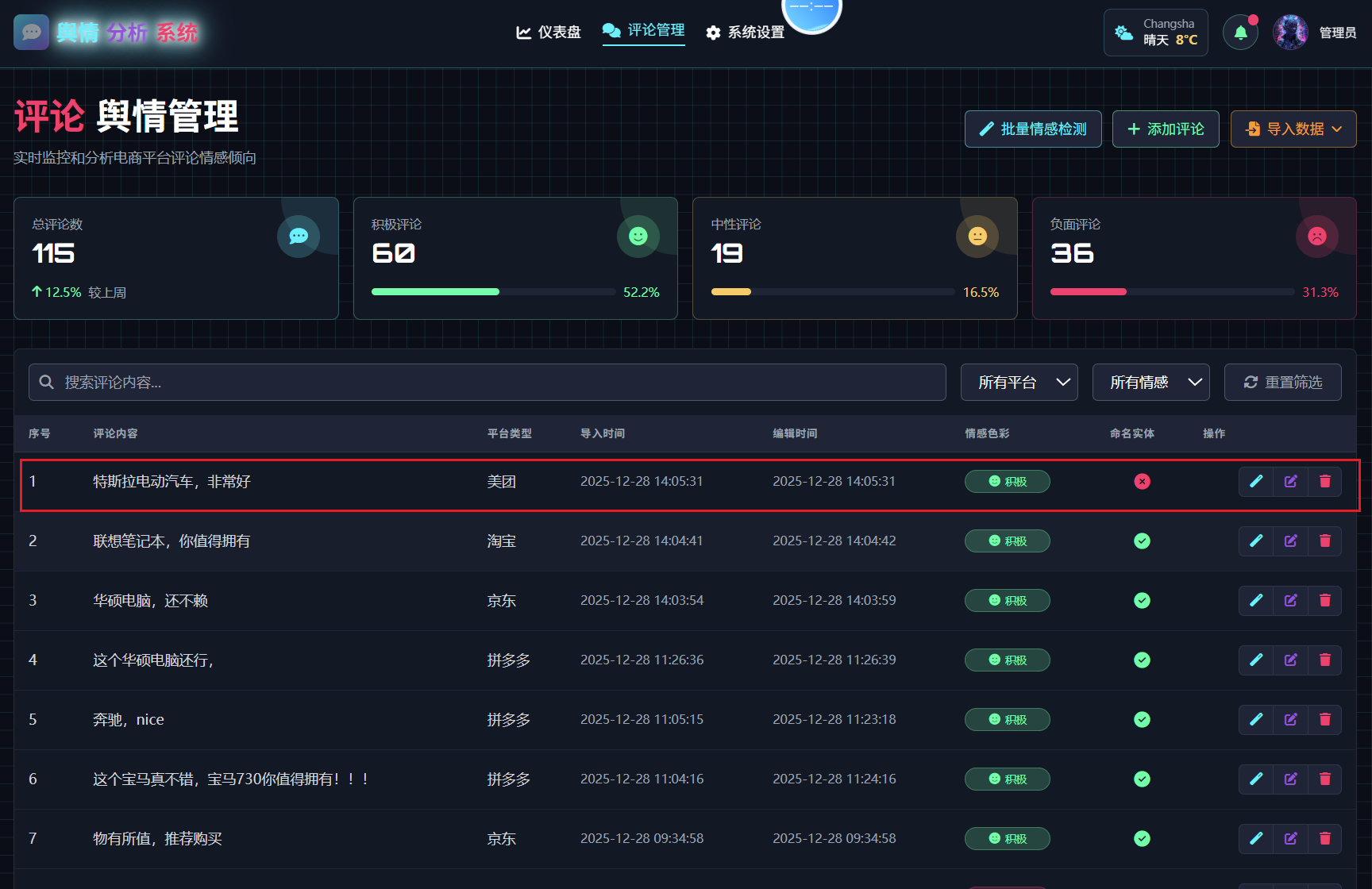Click the red trash icon for row 6
The width and height of the screenshot is (1372, 889).
[x=1324, y=779]
